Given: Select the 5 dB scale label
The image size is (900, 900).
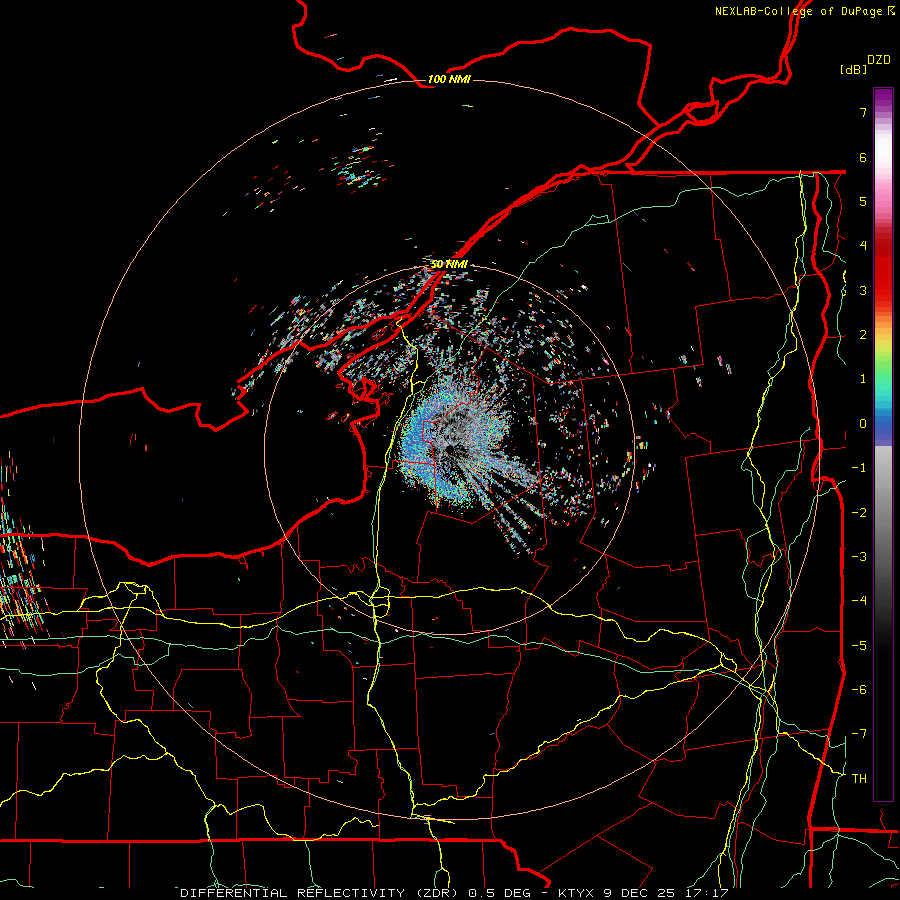Looking at the screenshot, I should [x=863, y=201].
